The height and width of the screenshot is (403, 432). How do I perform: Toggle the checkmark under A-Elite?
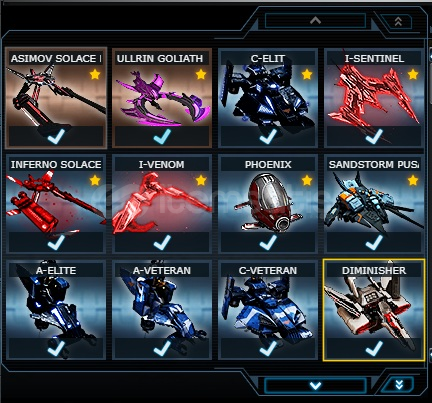[x=56, y=348]
